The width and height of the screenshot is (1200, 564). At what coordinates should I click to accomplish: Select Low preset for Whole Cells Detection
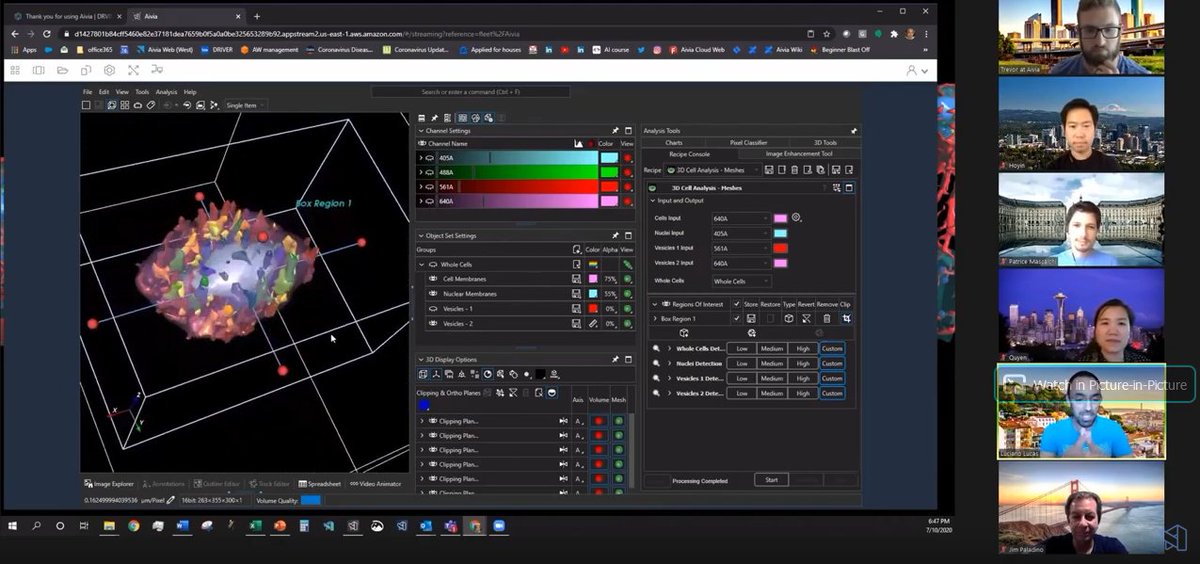(741, 348)
